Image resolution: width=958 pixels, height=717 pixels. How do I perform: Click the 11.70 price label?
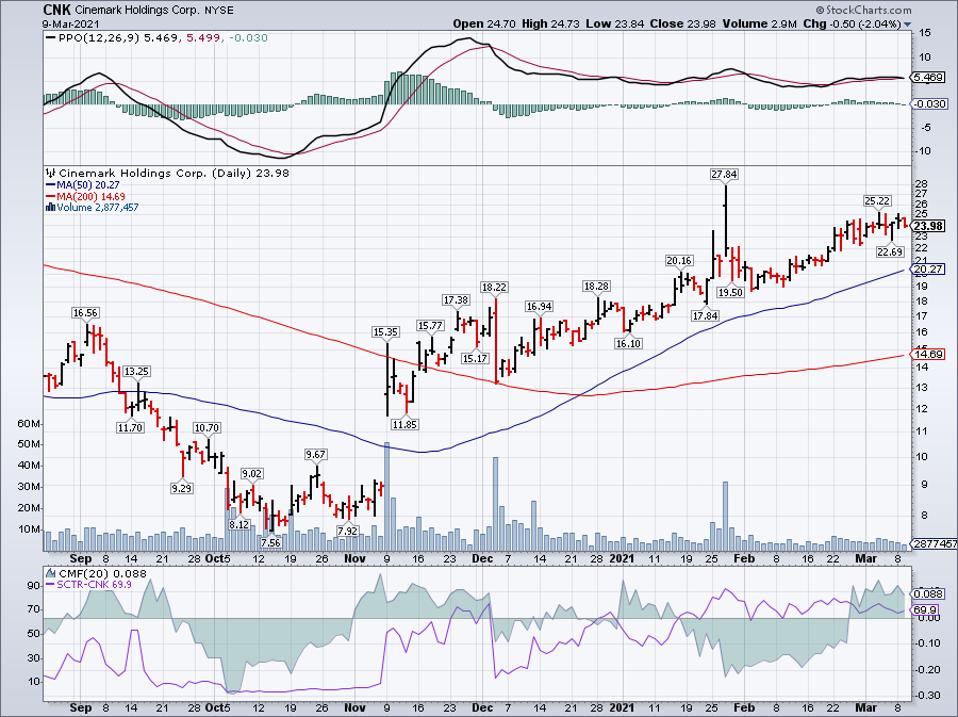tap(130, 428)
